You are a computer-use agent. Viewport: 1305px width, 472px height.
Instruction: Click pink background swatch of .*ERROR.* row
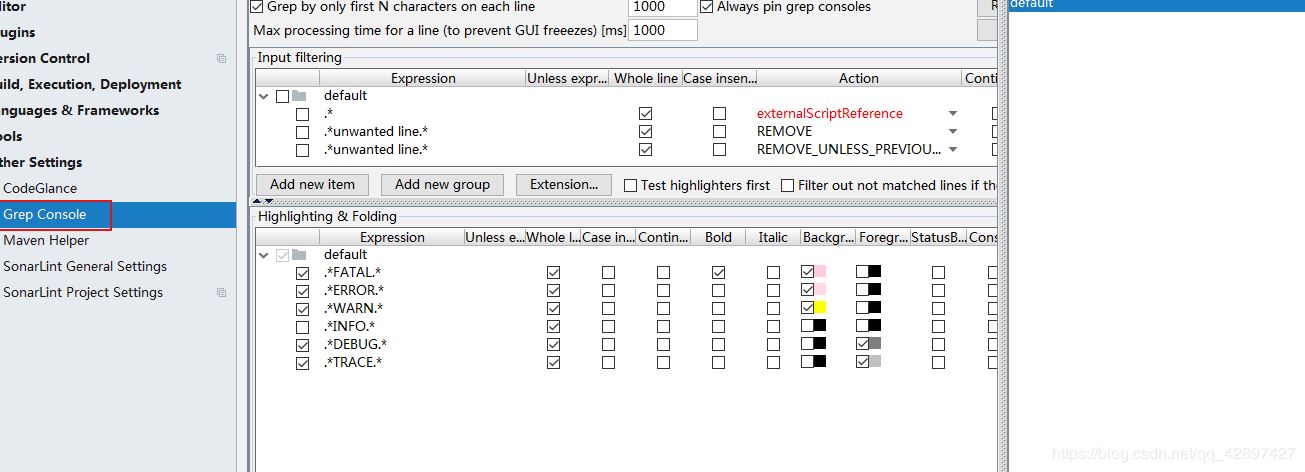pyautogui.click(x=820, y=291)
